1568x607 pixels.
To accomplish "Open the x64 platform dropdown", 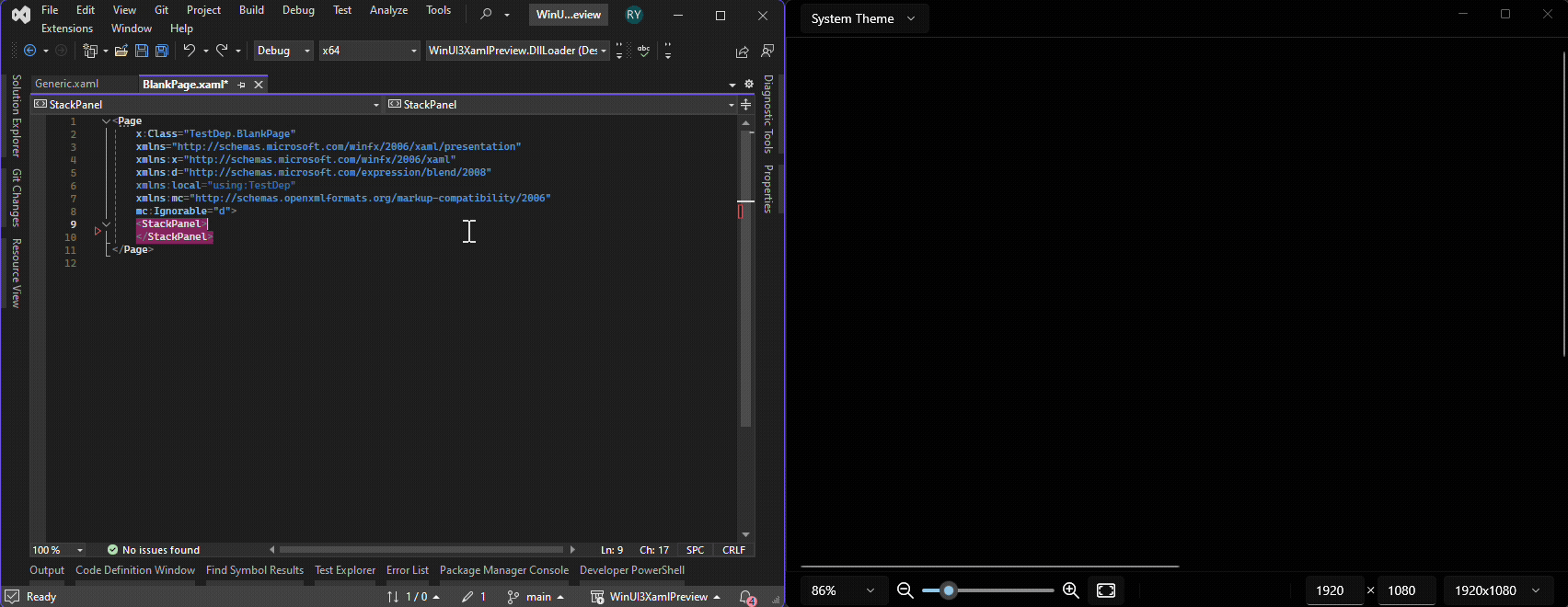I will (369, 51).
